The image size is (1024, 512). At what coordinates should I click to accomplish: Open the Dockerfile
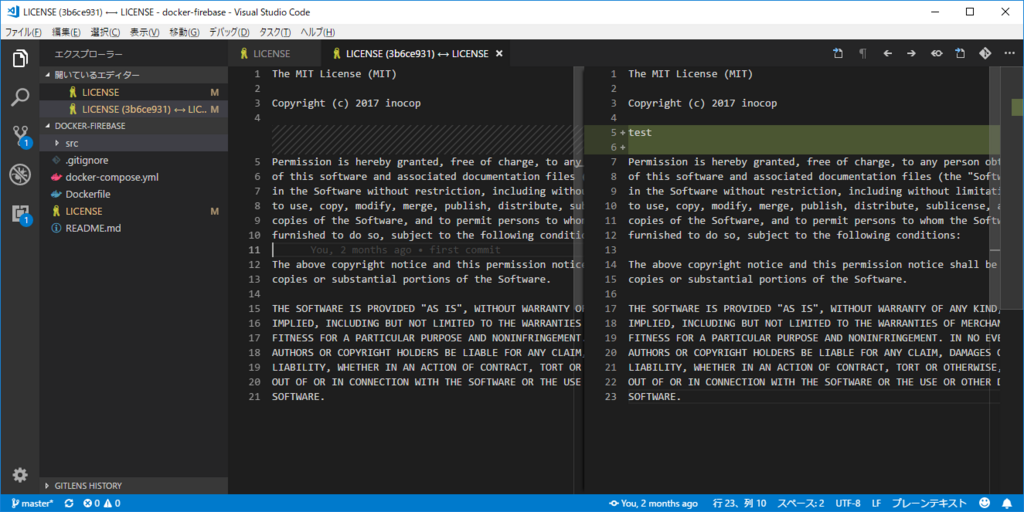tap(134, 194)
